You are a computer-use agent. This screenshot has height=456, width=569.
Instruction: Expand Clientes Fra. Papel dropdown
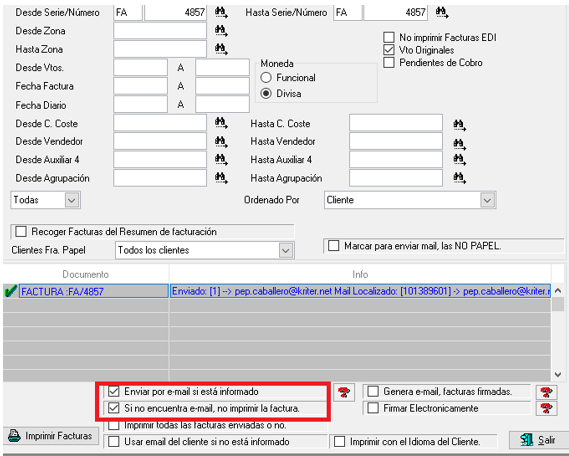[x=286, y=250]
